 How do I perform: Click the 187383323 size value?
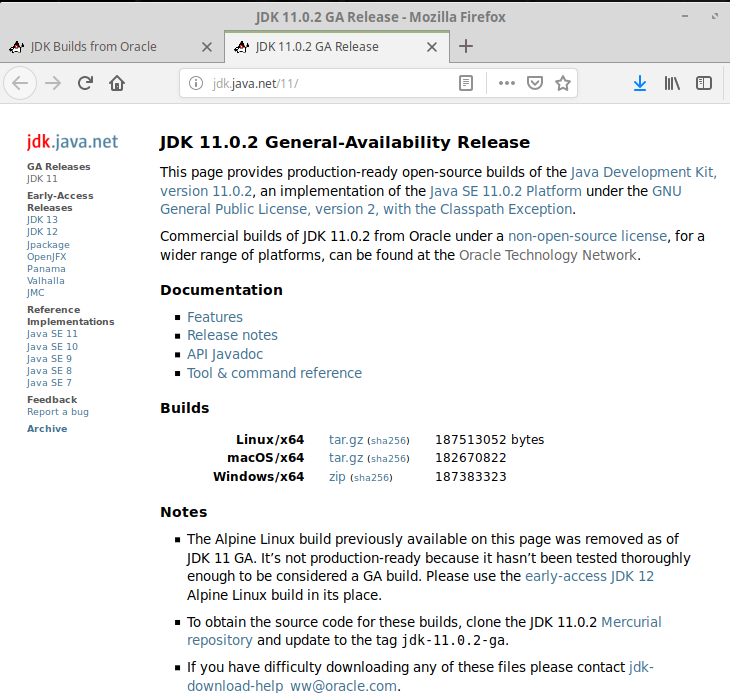[x=470, y=477]
